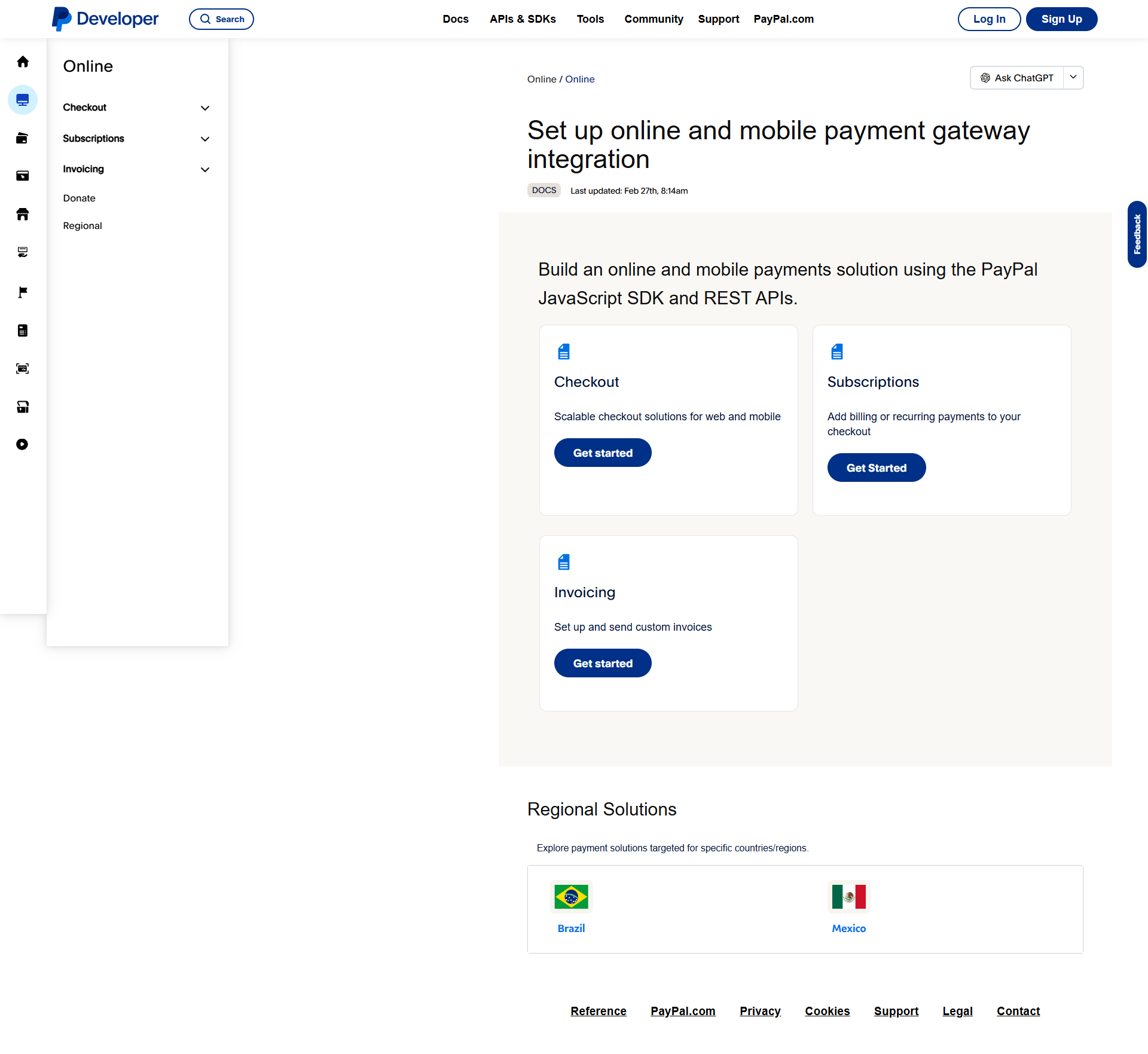Screen dimensions: 1148x1054
Task: Expand the Invoicing sidebar section chevron
Action: (205, 170)
